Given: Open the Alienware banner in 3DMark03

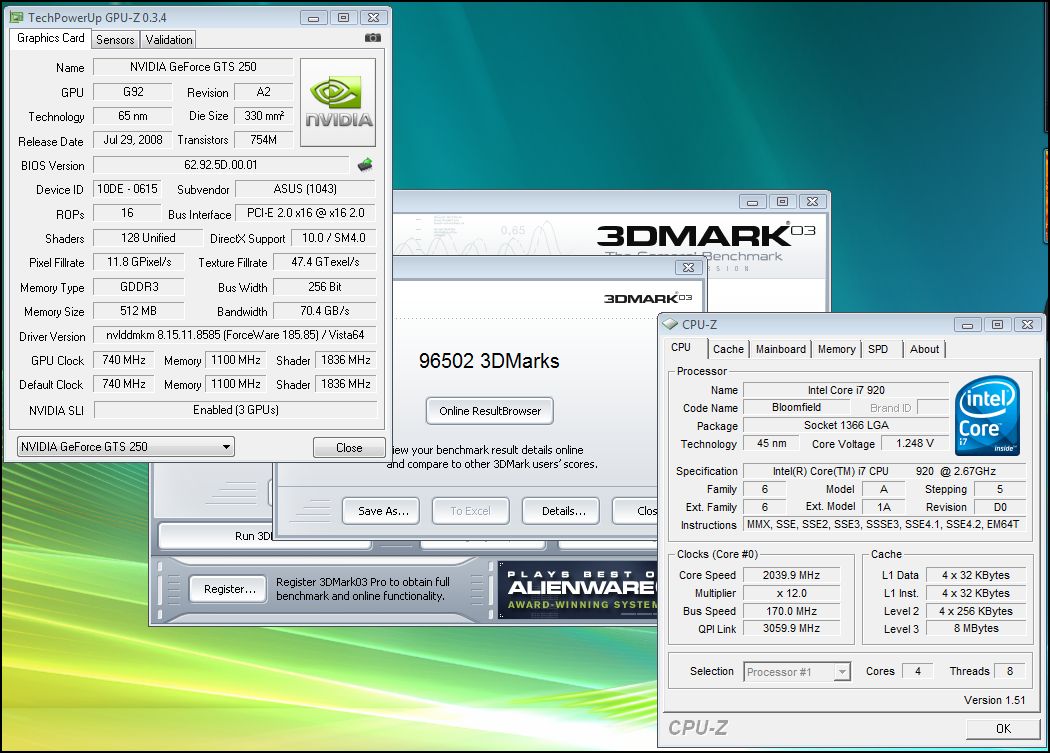Looking at the screenshot, I should pos(578,590).
